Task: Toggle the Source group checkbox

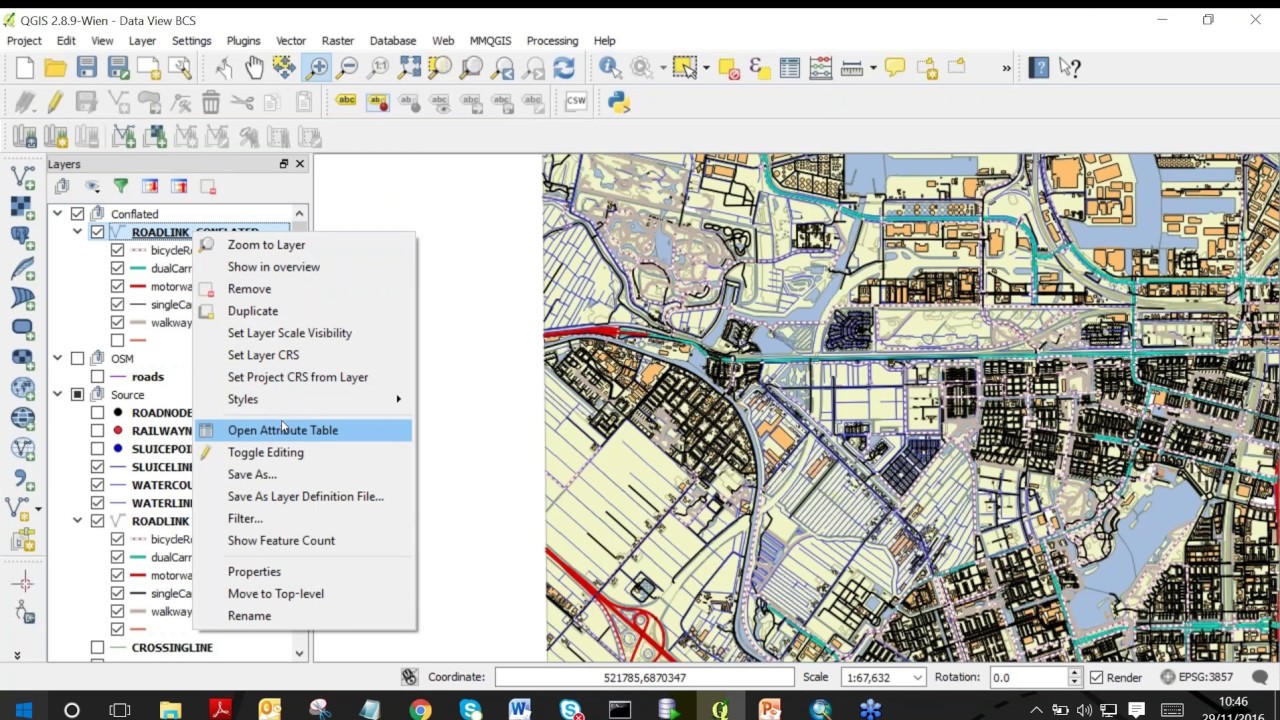Action: 77,395
